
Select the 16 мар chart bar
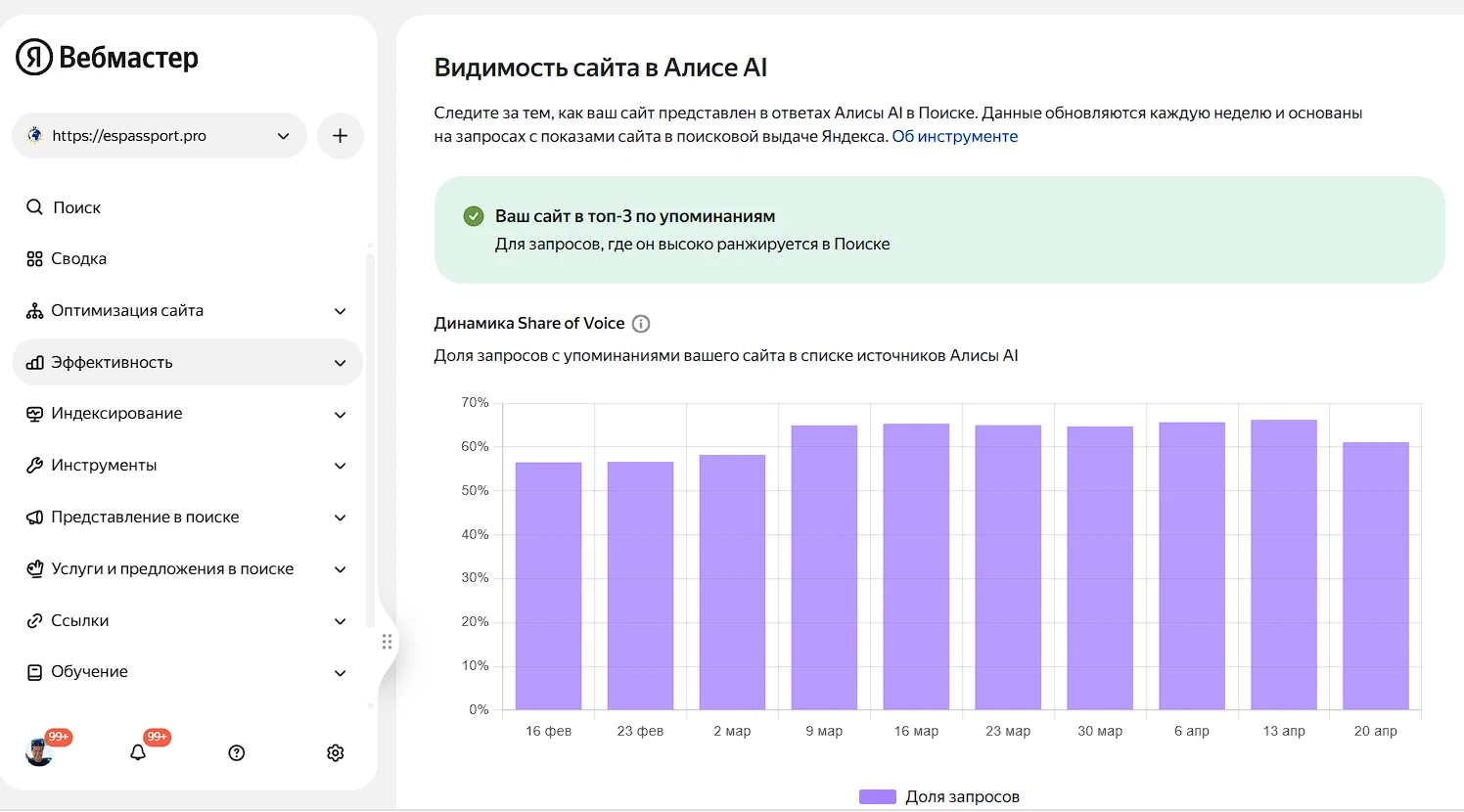tap(917, 566)
